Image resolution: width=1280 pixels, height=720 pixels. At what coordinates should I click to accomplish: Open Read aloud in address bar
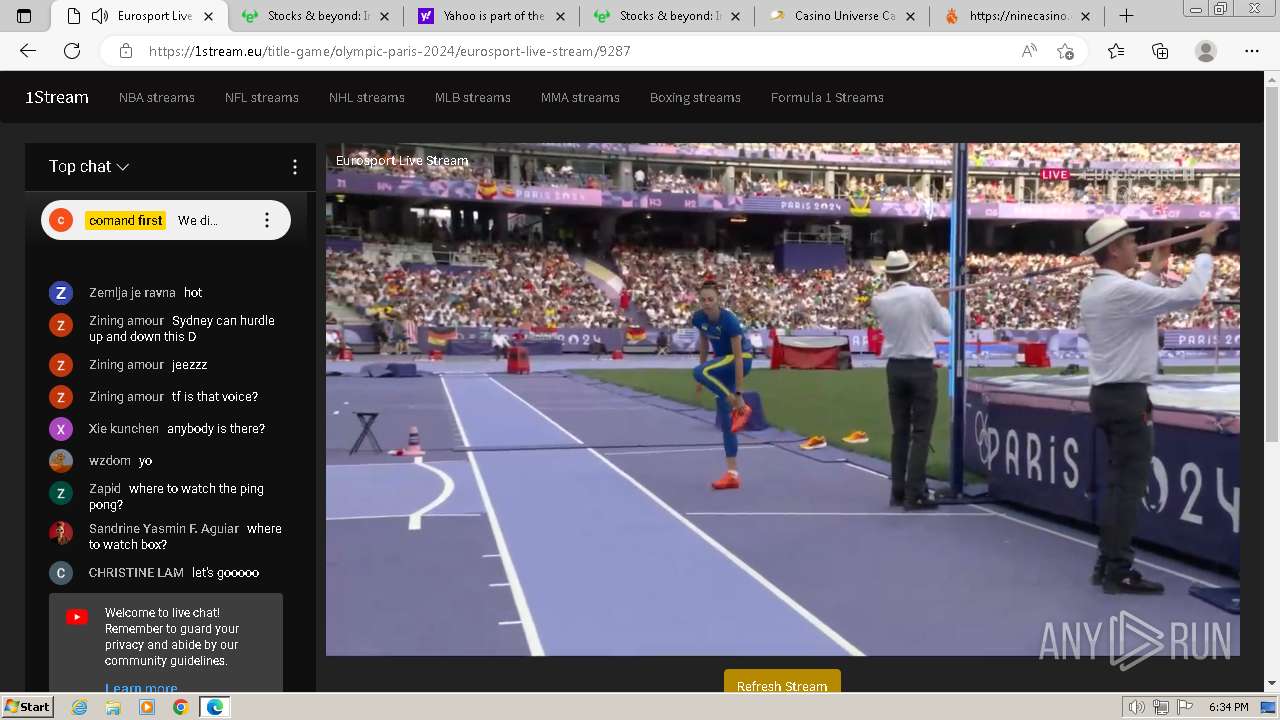tap(1029, 51)
